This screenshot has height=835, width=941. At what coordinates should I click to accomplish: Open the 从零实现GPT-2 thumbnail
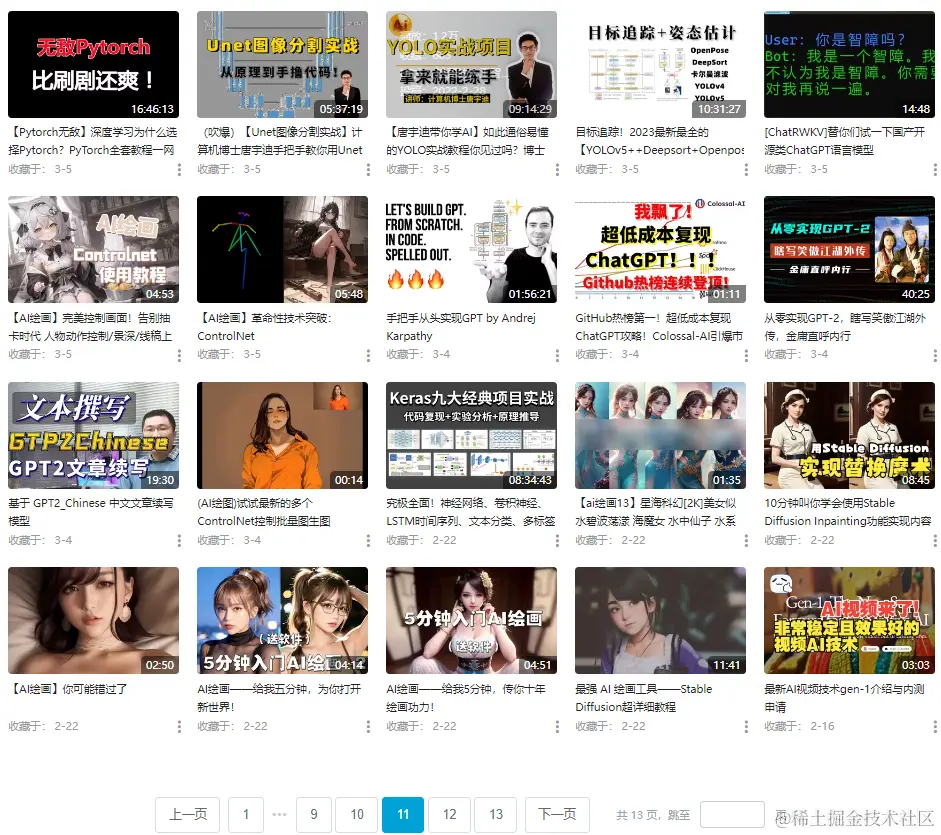tap(849, 249)
